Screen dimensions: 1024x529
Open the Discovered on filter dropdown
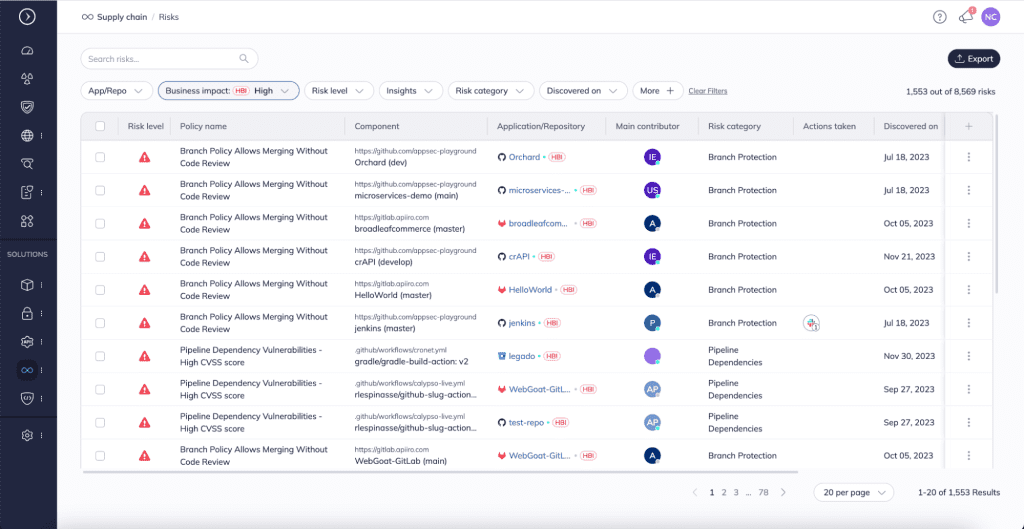pos(583,91)
